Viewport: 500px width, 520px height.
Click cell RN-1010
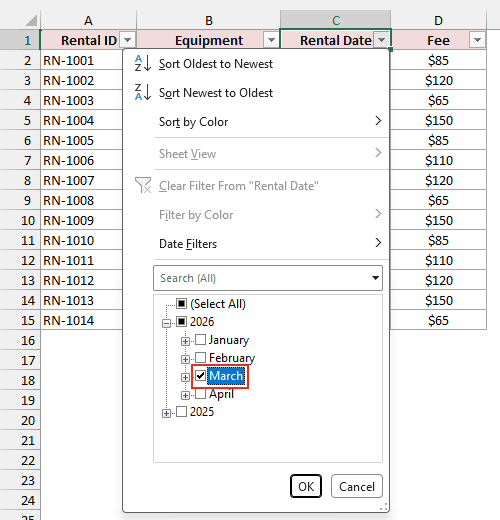pos(82,240)
